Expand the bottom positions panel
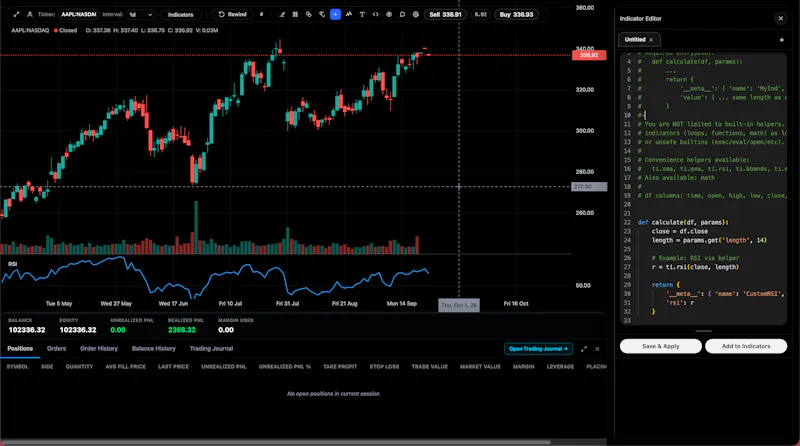 point(584,349)
